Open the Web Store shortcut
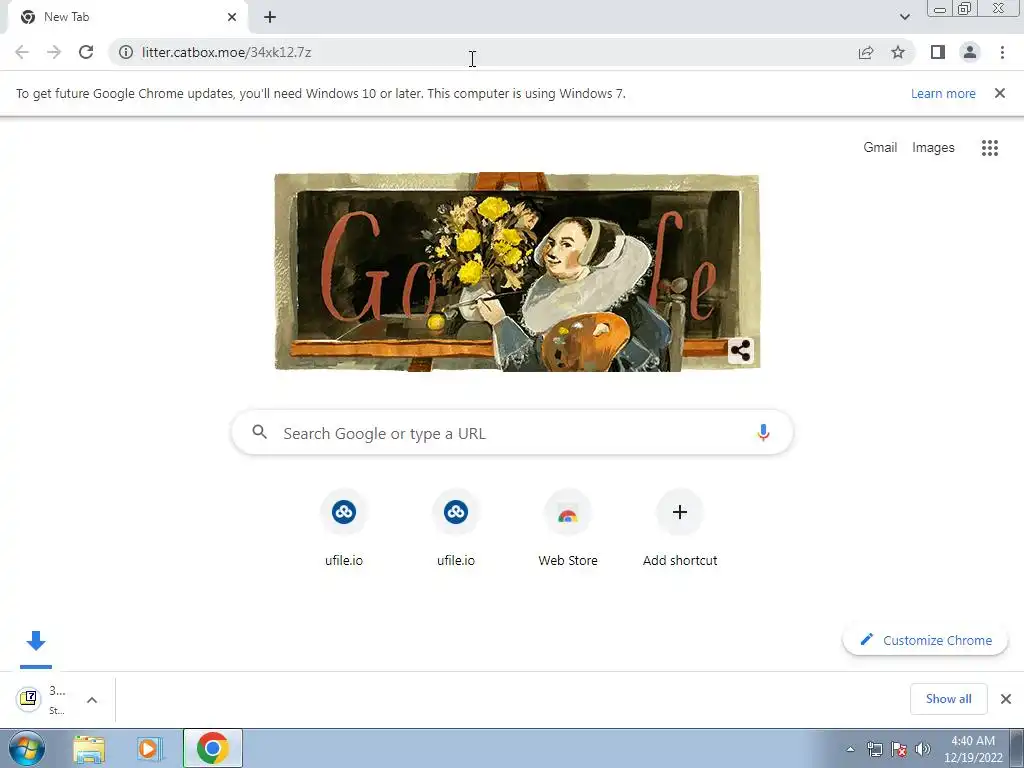Viewport: 1024px width, 768px height. tap(568, 528)
